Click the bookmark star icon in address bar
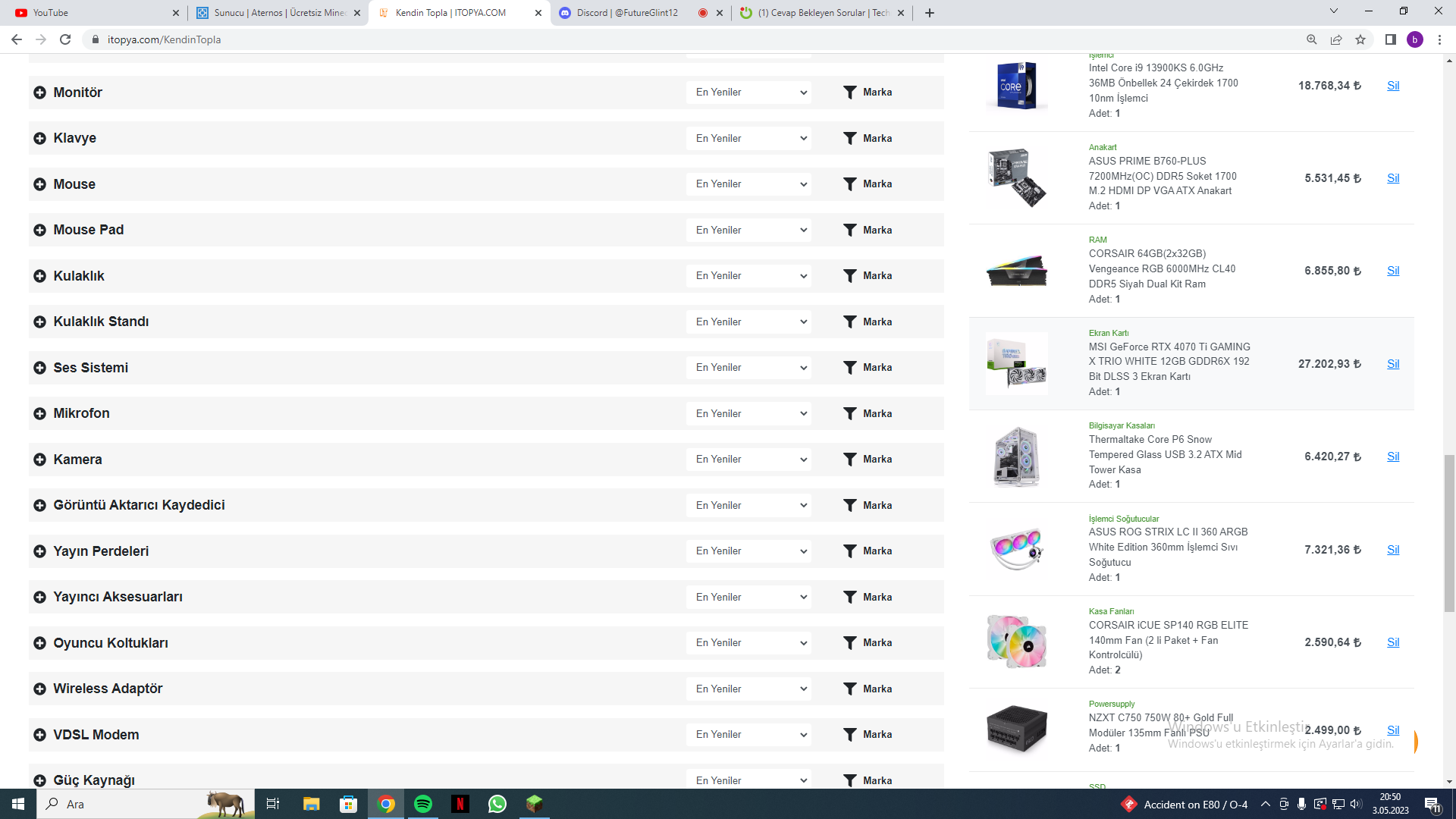 coord(1360,39)
